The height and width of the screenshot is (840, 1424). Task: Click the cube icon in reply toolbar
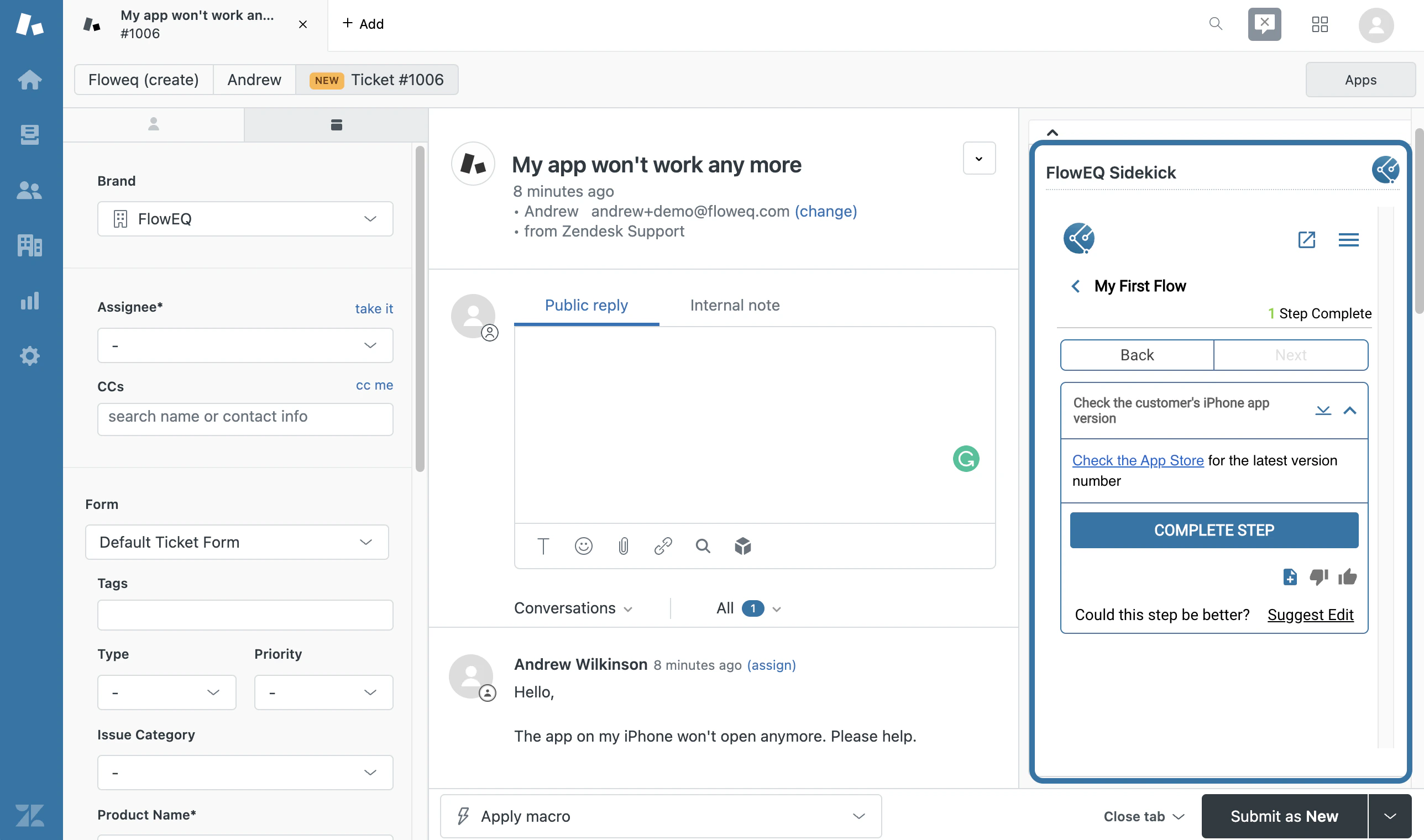pyautogui.click(x=743, y=545)
